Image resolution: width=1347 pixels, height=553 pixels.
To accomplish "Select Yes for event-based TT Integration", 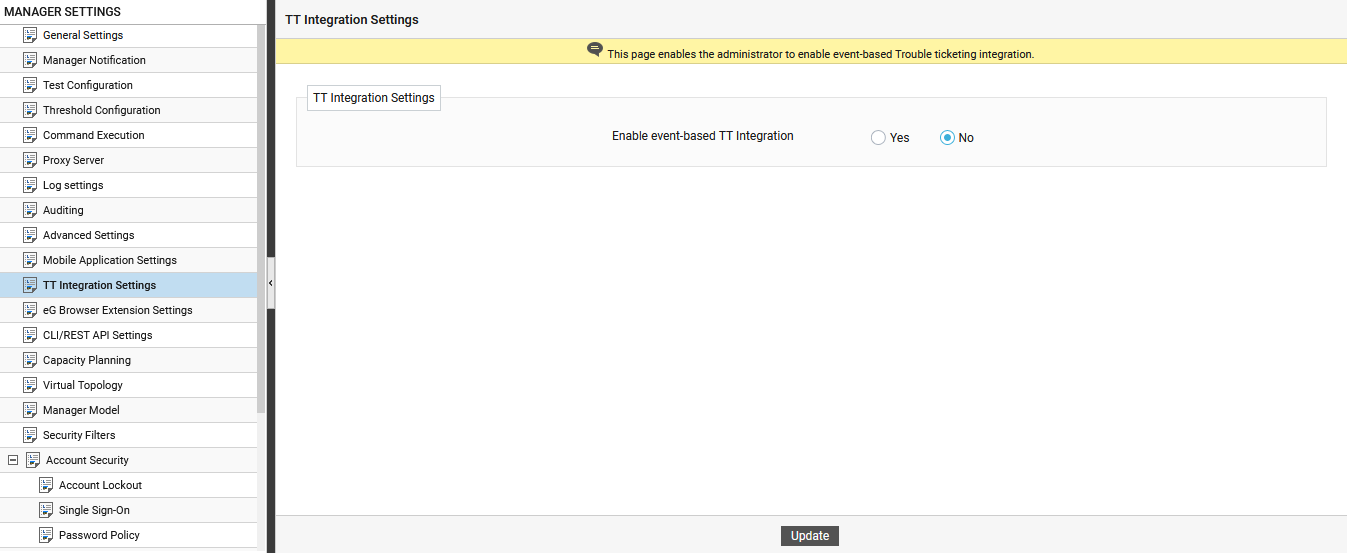I will [878, 138].
